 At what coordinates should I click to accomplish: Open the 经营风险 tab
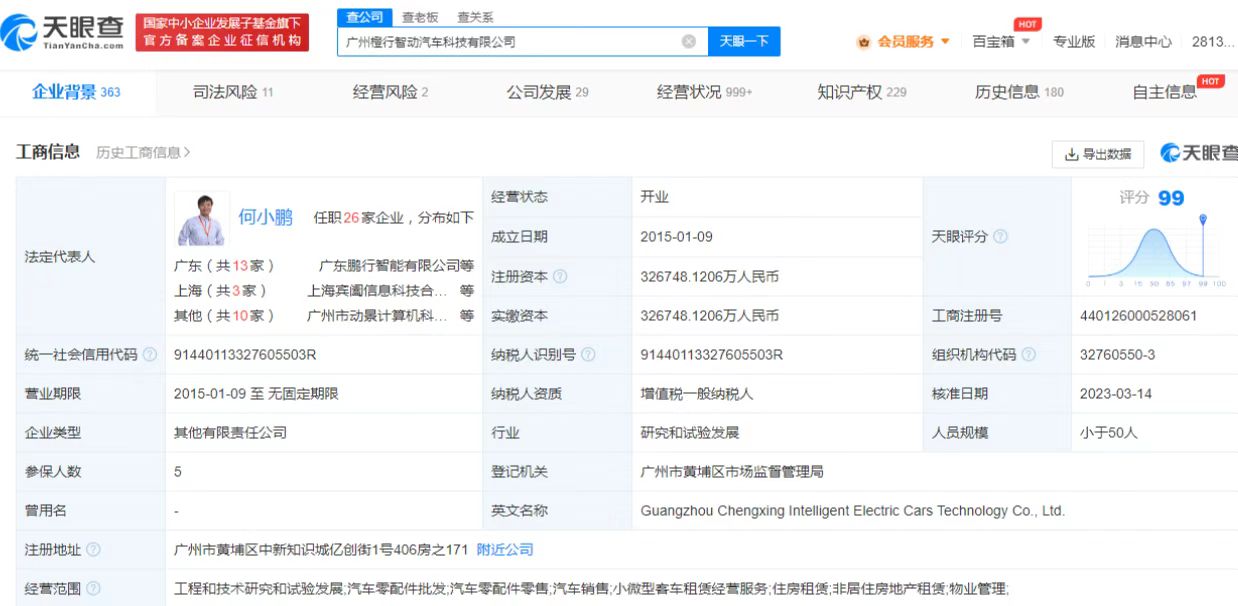coord(390,92)
